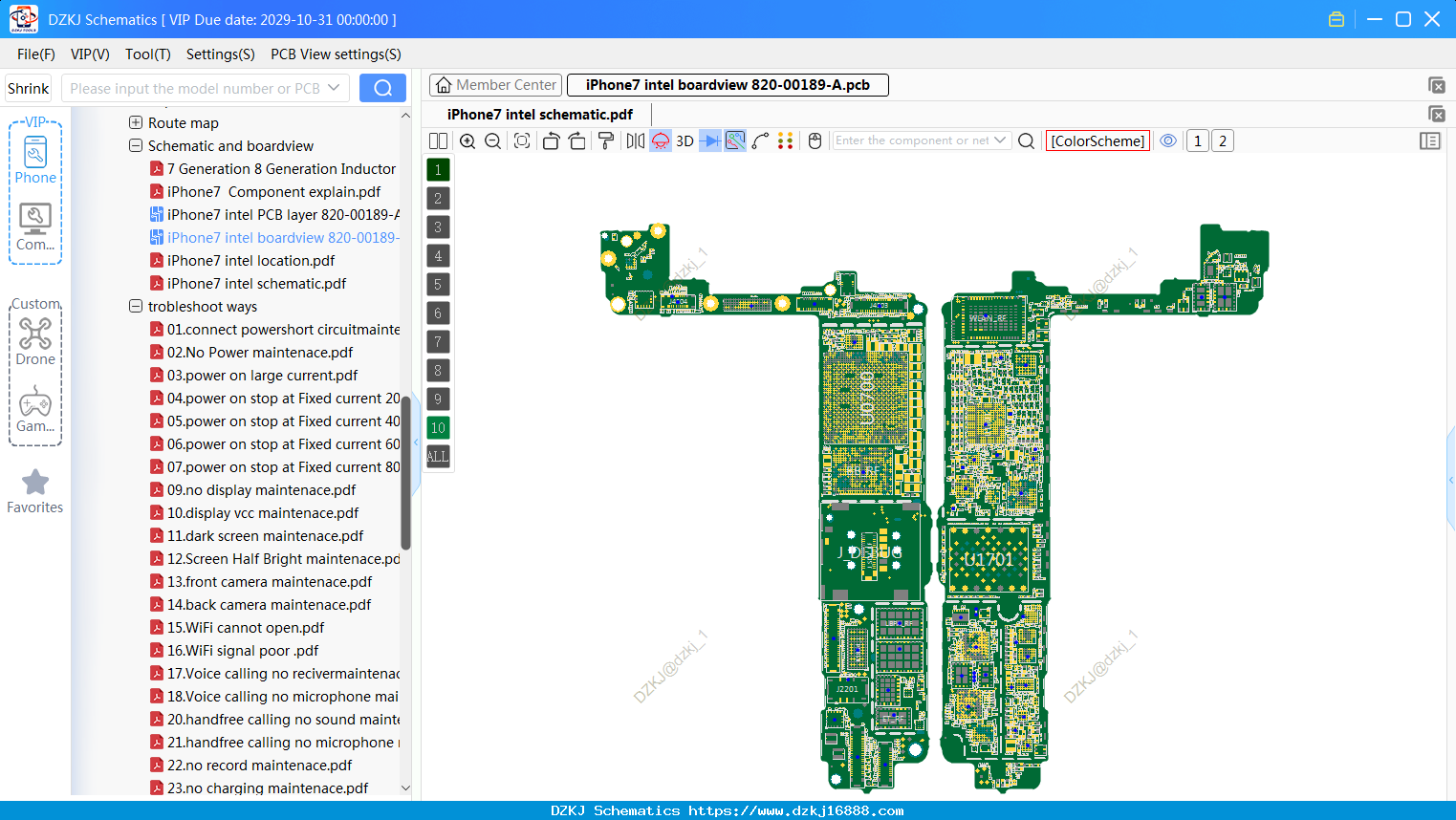Viewport: 1456px width, 820px height.
Task: Select layer 10 green swatch
Action: click(x=438, y=427)
